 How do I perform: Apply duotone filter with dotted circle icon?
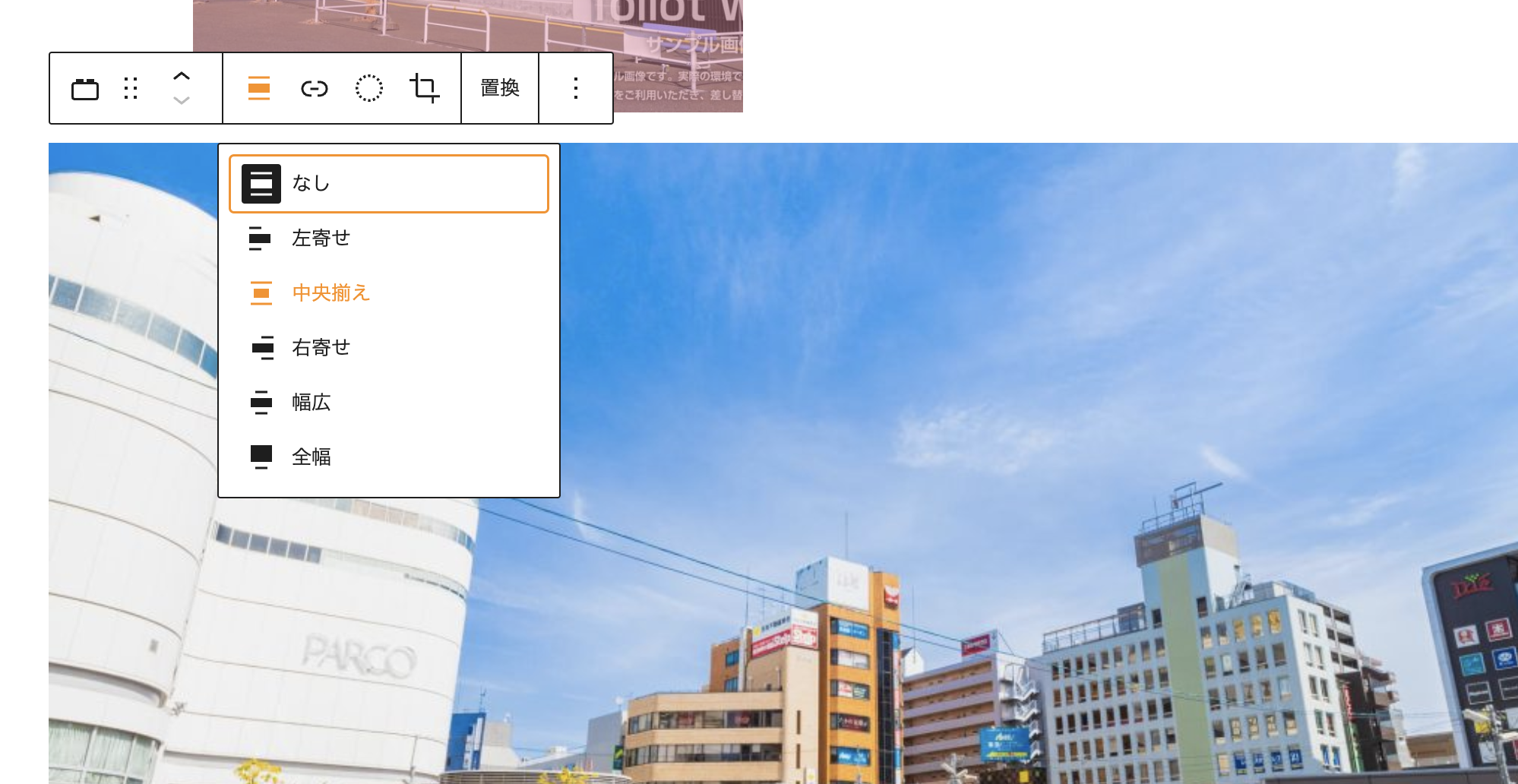point(368,89)
